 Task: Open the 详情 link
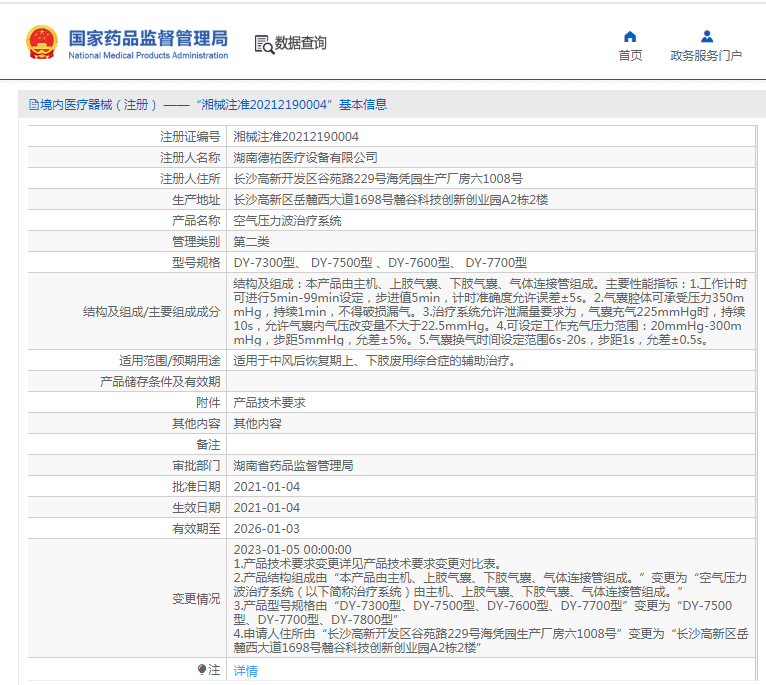245,670
